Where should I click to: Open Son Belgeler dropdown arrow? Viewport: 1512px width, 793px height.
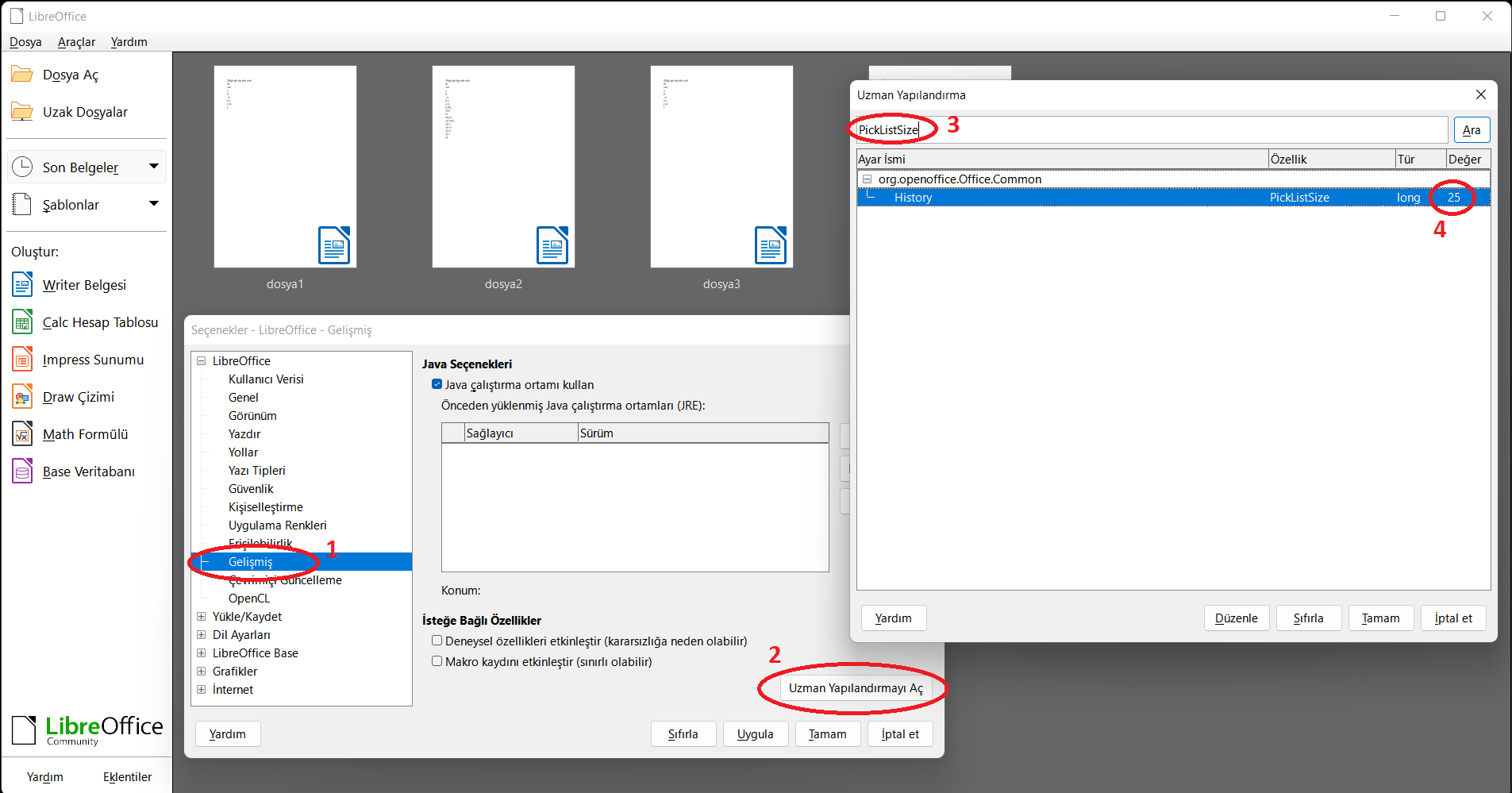click(154, 167)
